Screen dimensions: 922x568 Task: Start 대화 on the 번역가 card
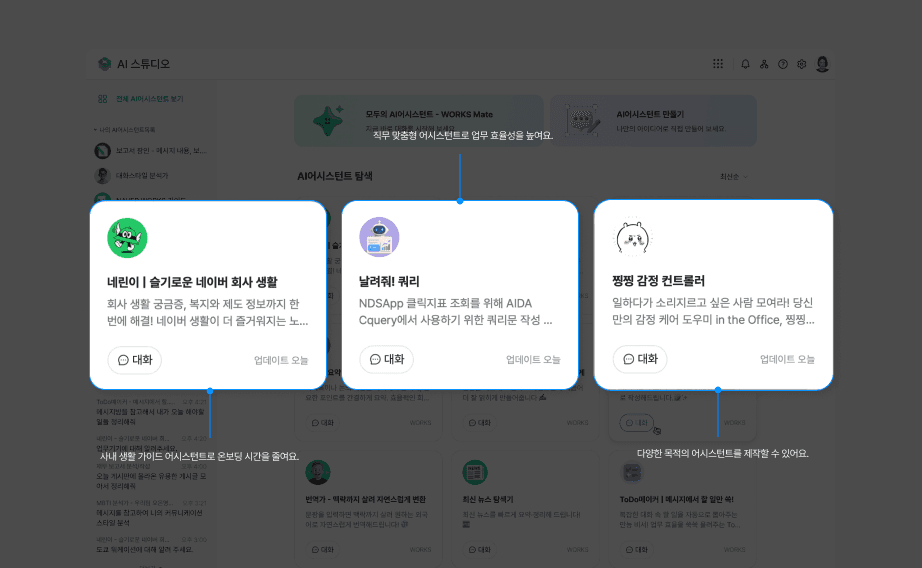(x=323, y=549)
